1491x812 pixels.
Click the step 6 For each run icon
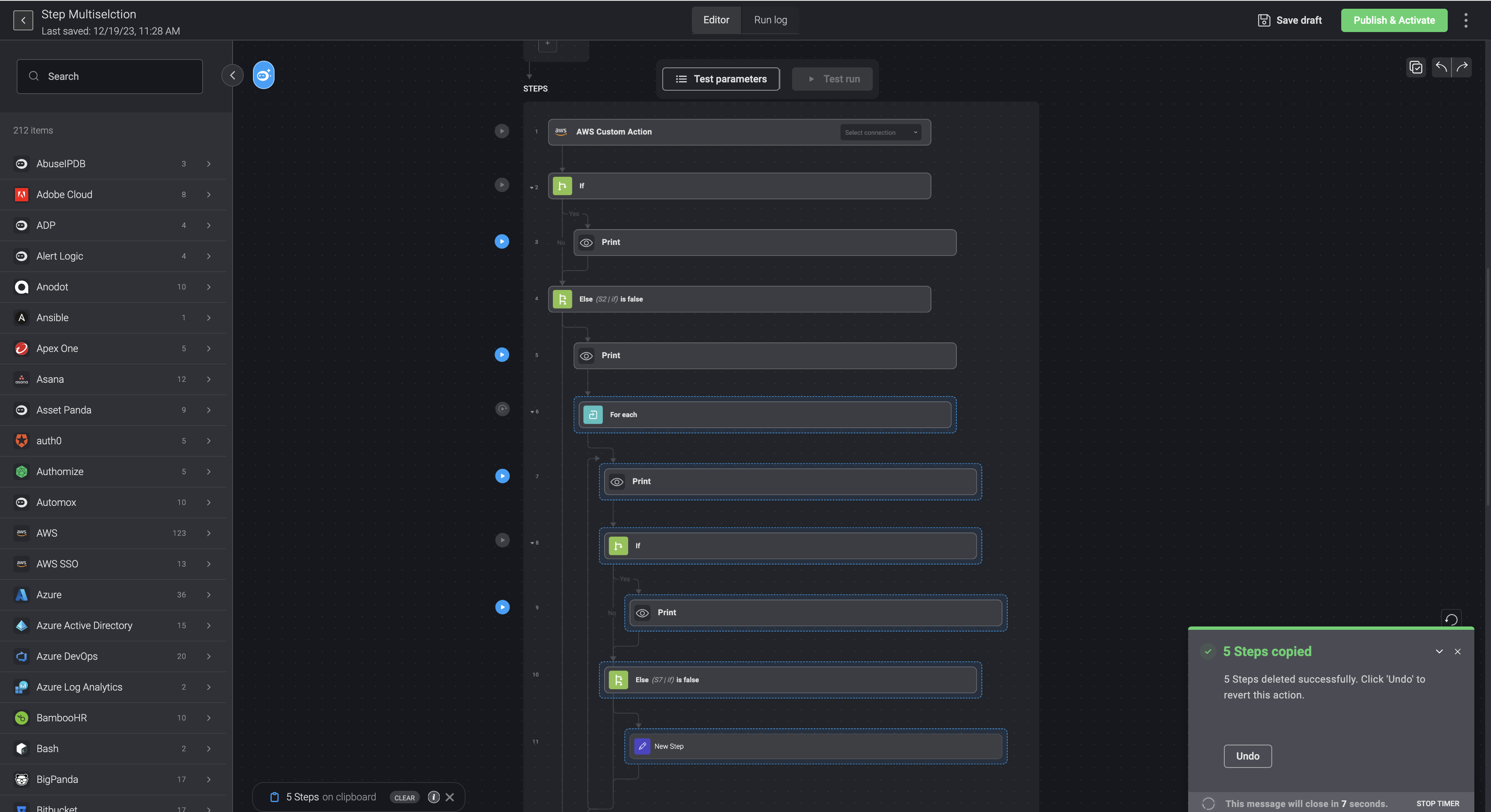(x=503, y=409)
